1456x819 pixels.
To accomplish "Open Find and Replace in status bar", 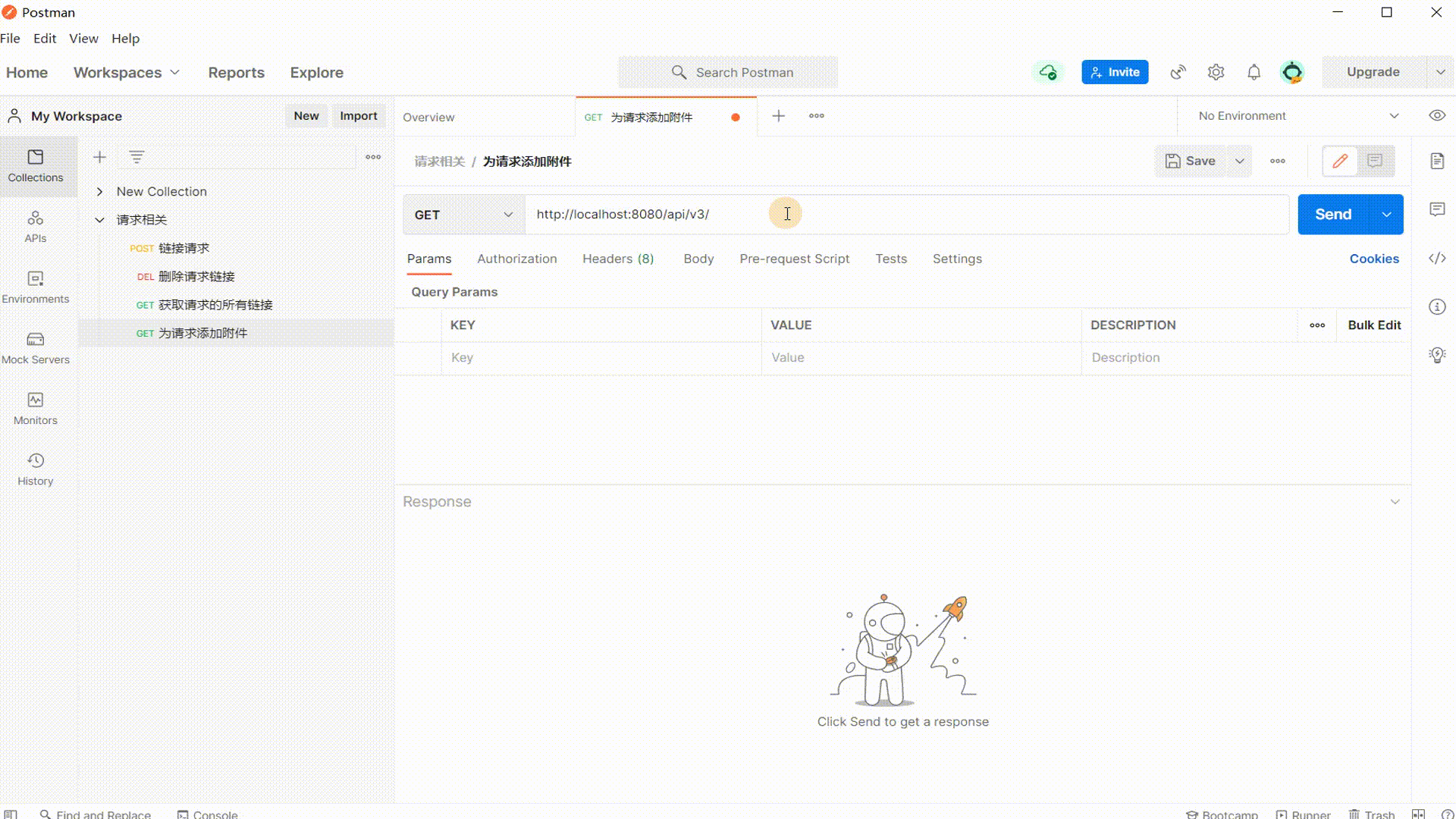I will coord(96,814).
